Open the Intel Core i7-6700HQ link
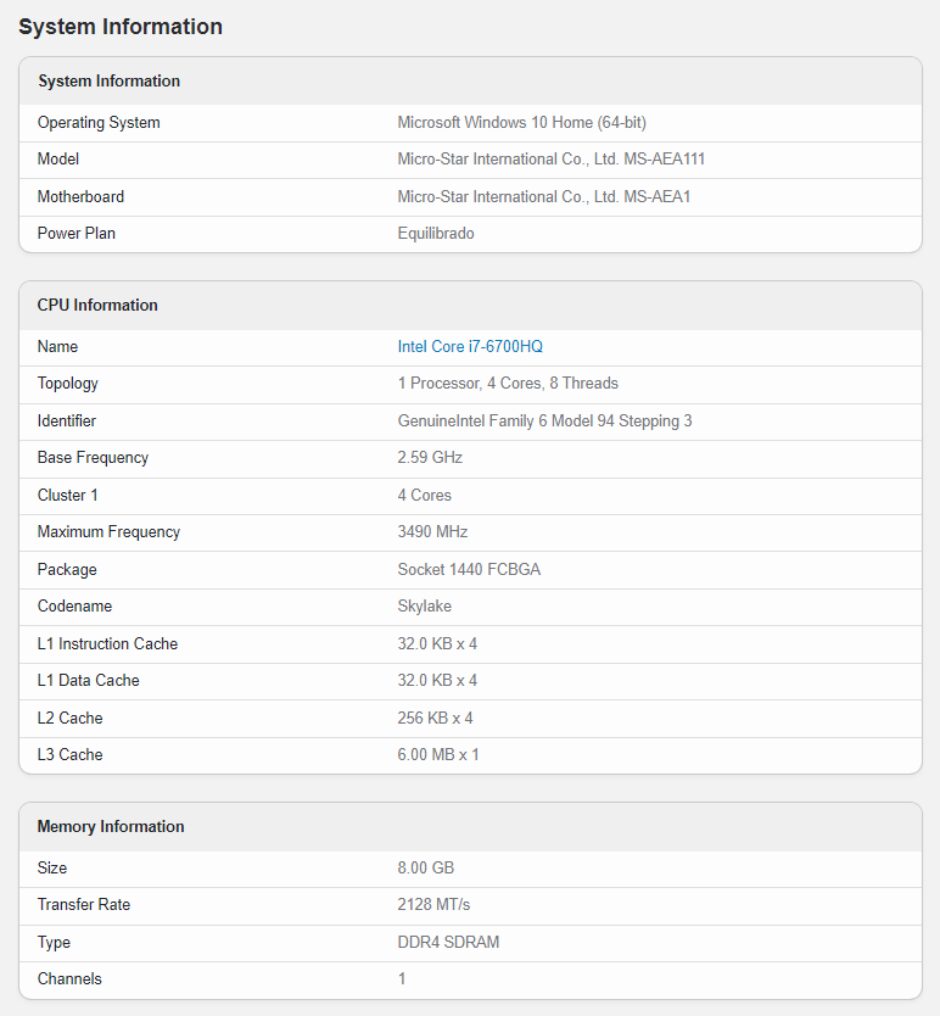Image resolution: width=940 pixels, height=1016 pixels. point(470,347)
